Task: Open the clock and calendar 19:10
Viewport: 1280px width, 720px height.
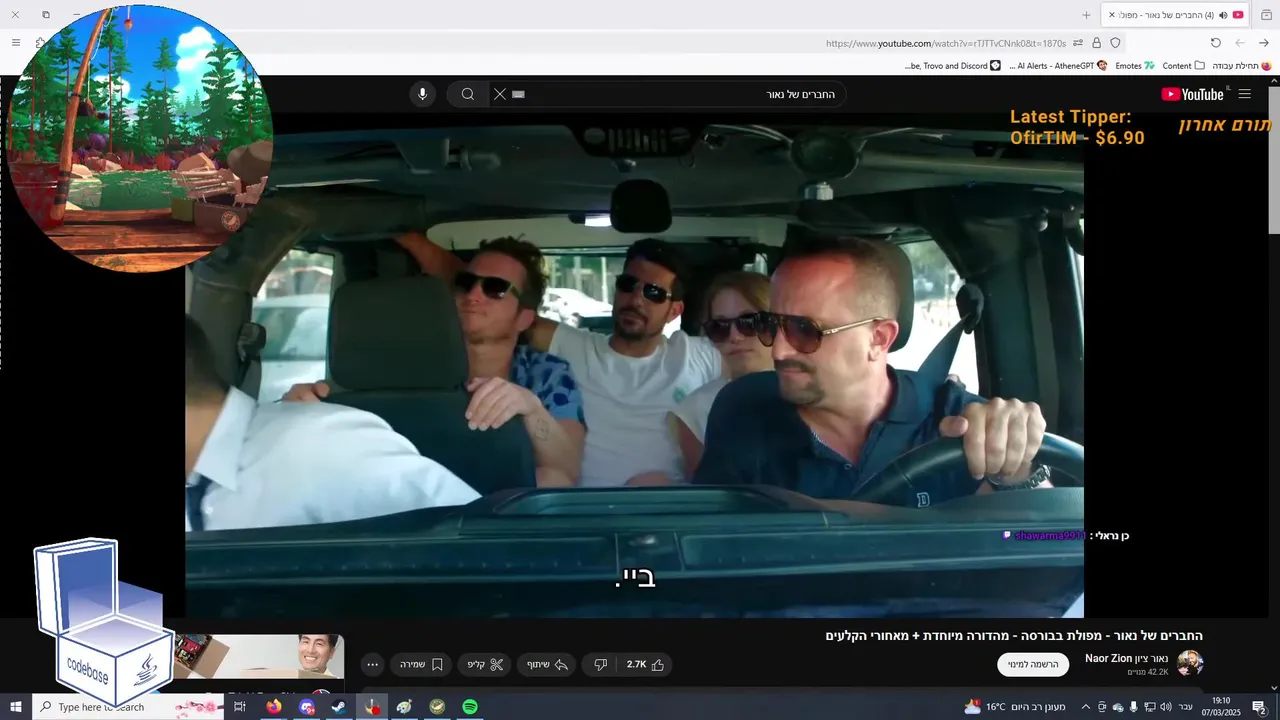Action: [x=1221, y=707]
